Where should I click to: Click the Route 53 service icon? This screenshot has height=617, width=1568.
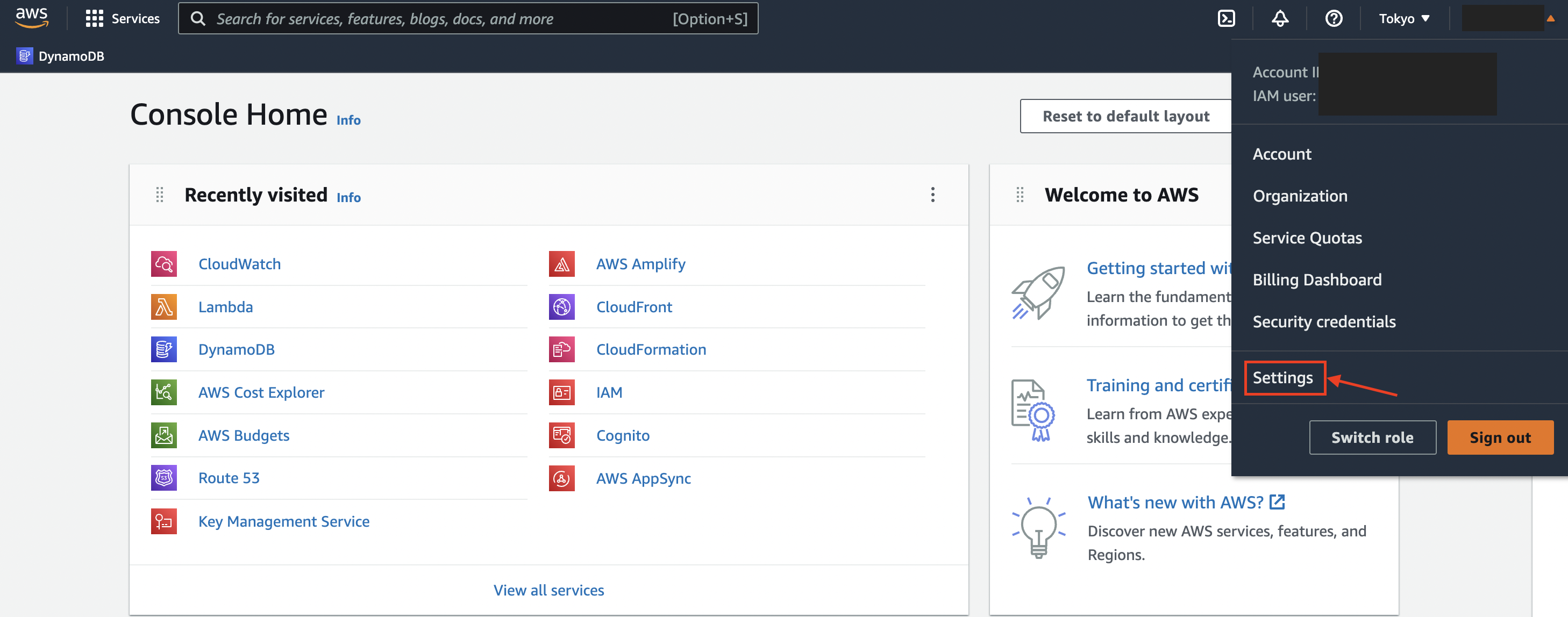click(164, 478)
